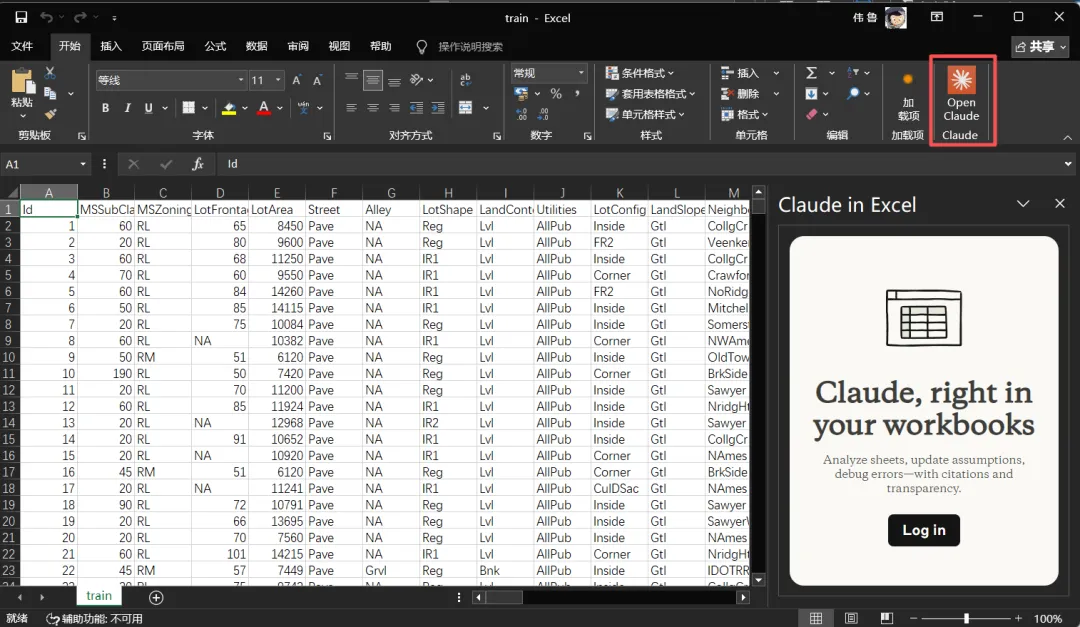Toggle center horizontal alignment

pos(373,108)
